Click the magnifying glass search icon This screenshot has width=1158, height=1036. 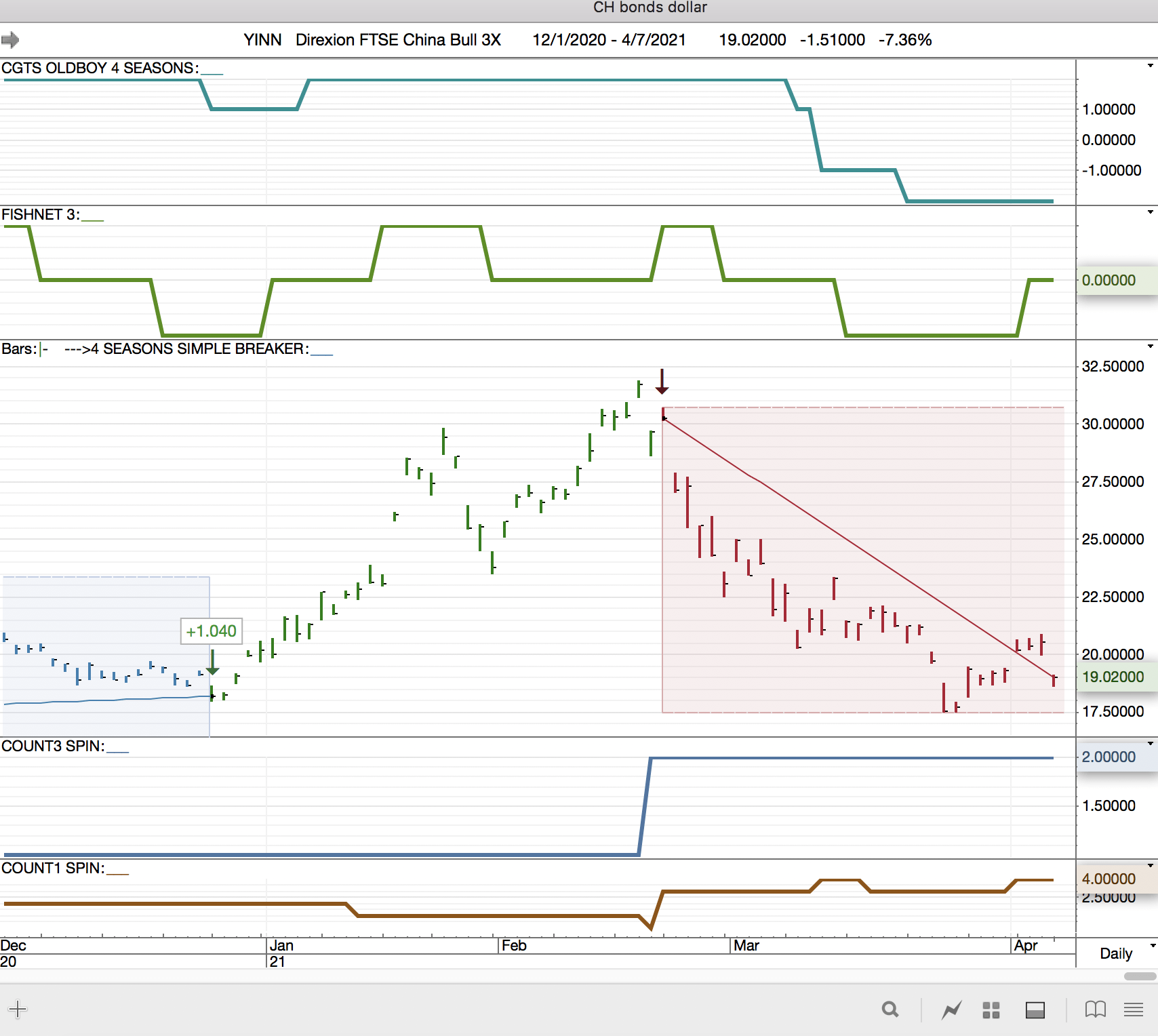[x=890, y=1010]
